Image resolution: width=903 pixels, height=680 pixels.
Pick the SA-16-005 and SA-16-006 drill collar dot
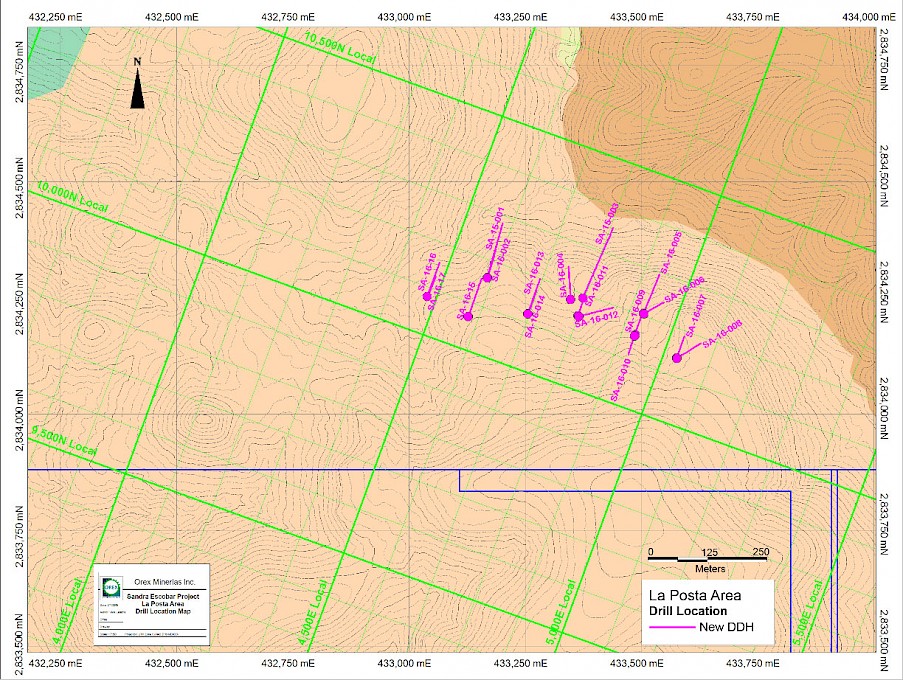[x=644, y=314]
